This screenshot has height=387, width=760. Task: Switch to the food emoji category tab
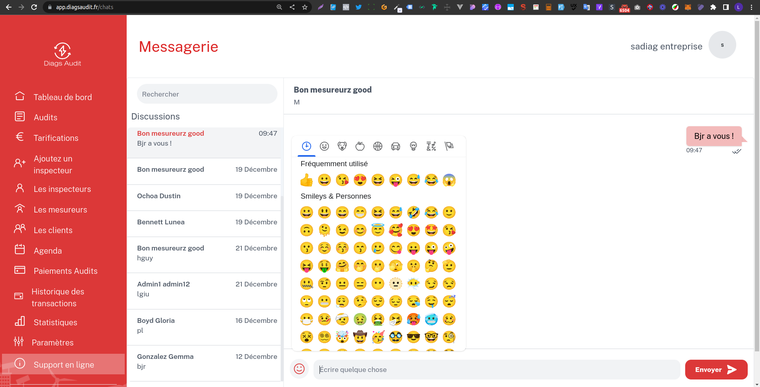point(360,146)
